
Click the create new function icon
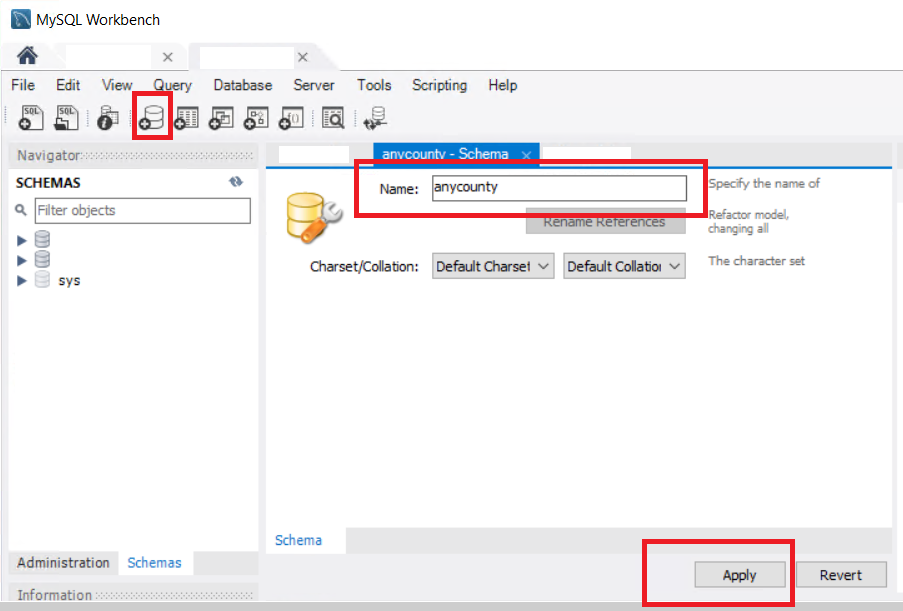(291, 117)
